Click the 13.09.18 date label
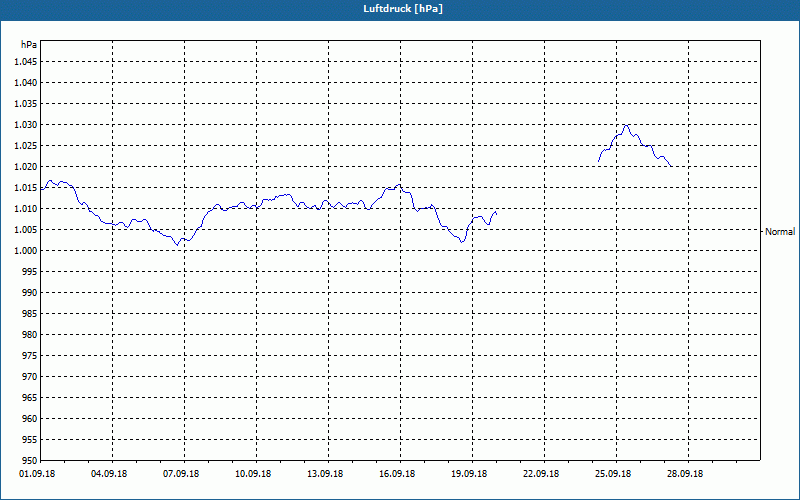 click(x=325, y=473)
